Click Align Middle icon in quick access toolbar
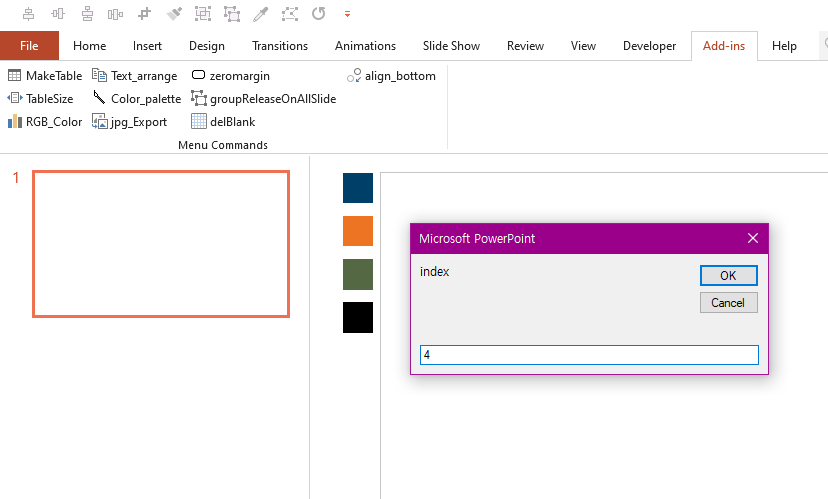The image size is (828, 499). (58, 14)
